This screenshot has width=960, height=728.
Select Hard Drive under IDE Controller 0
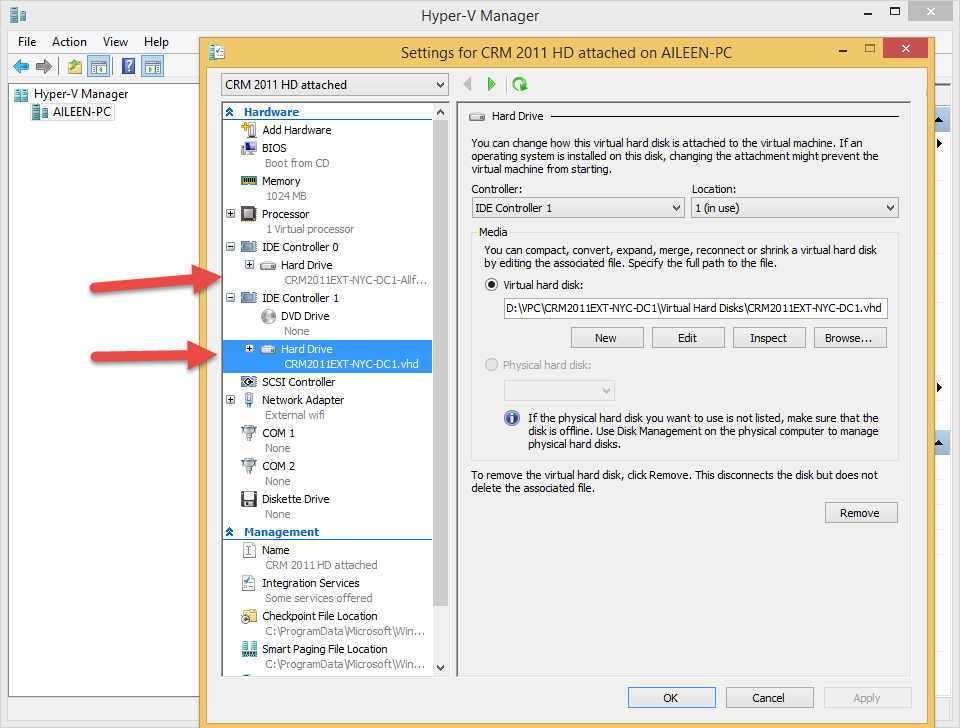[306, 266]
